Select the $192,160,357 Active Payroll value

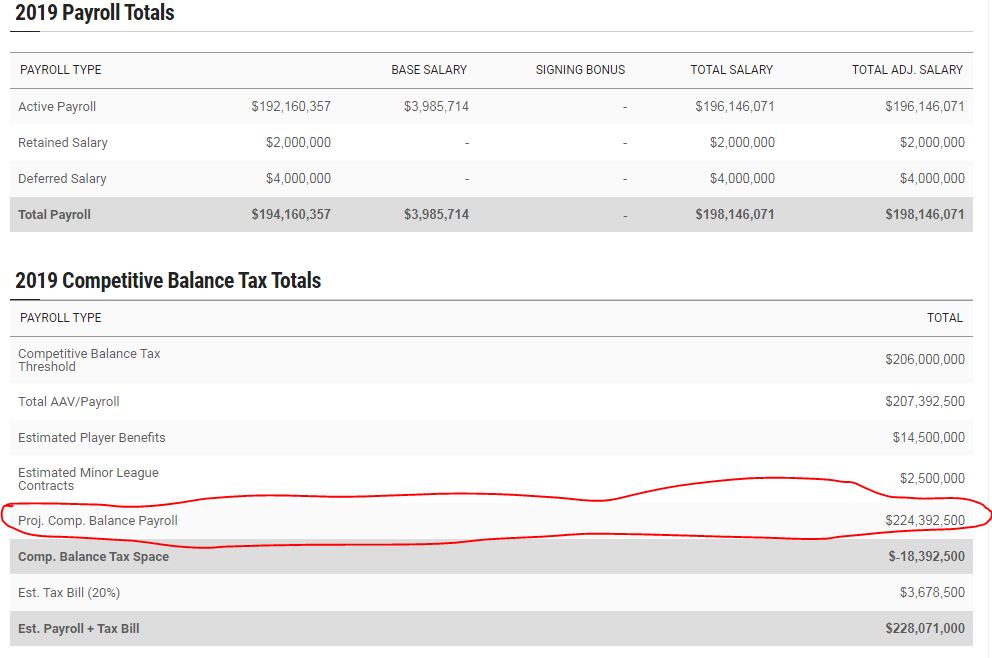point(291,107)
